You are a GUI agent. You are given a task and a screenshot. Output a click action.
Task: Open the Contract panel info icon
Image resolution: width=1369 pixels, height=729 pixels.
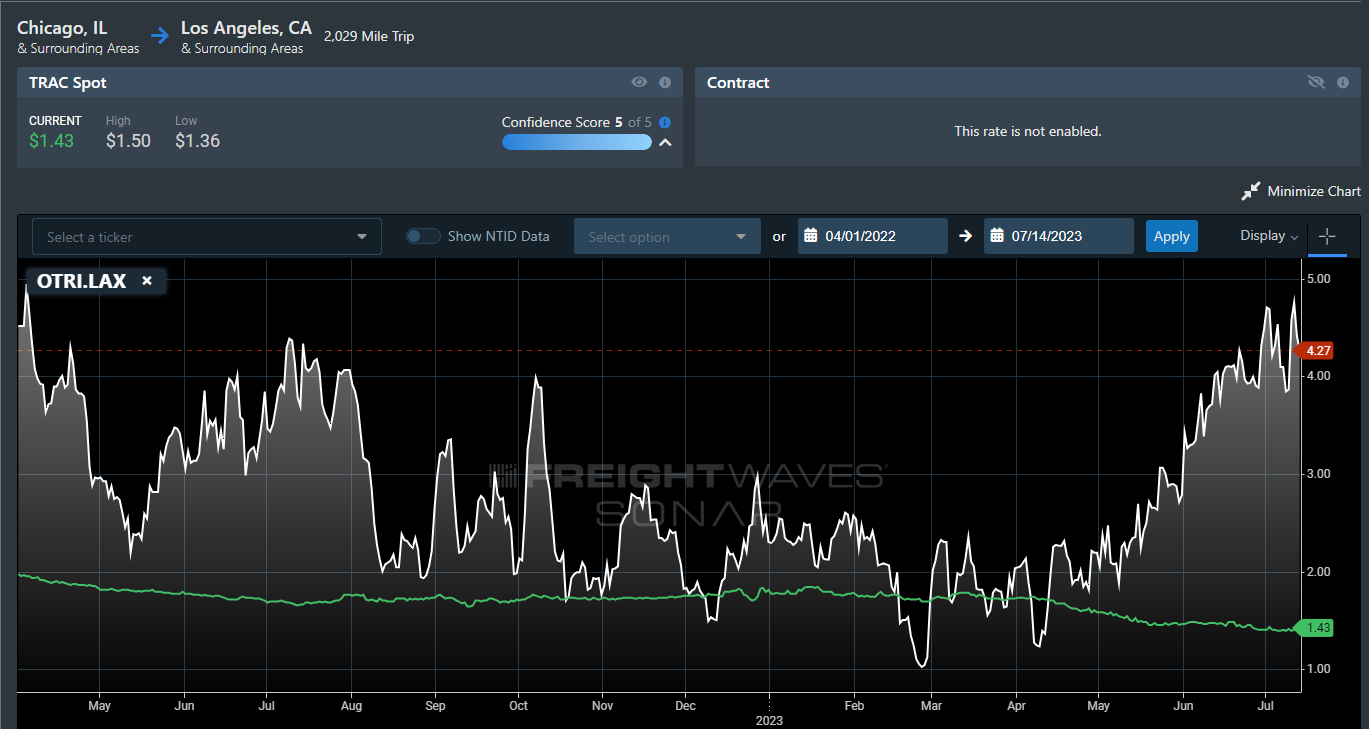[1342, 83]
